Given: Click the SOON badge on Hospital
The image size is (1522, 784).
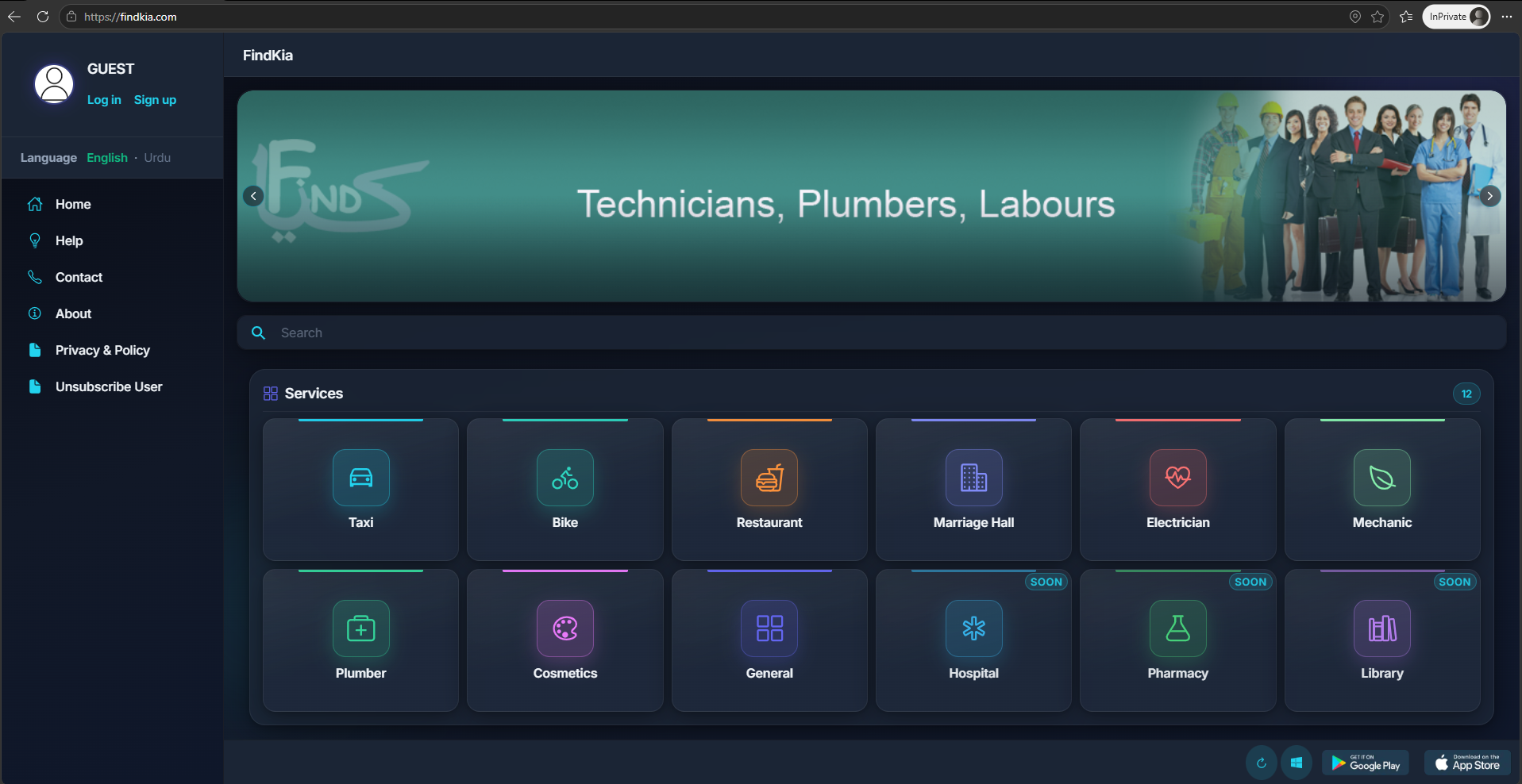Looking at the screenshot, I should pyautogui.click(x=1046, y=582).
